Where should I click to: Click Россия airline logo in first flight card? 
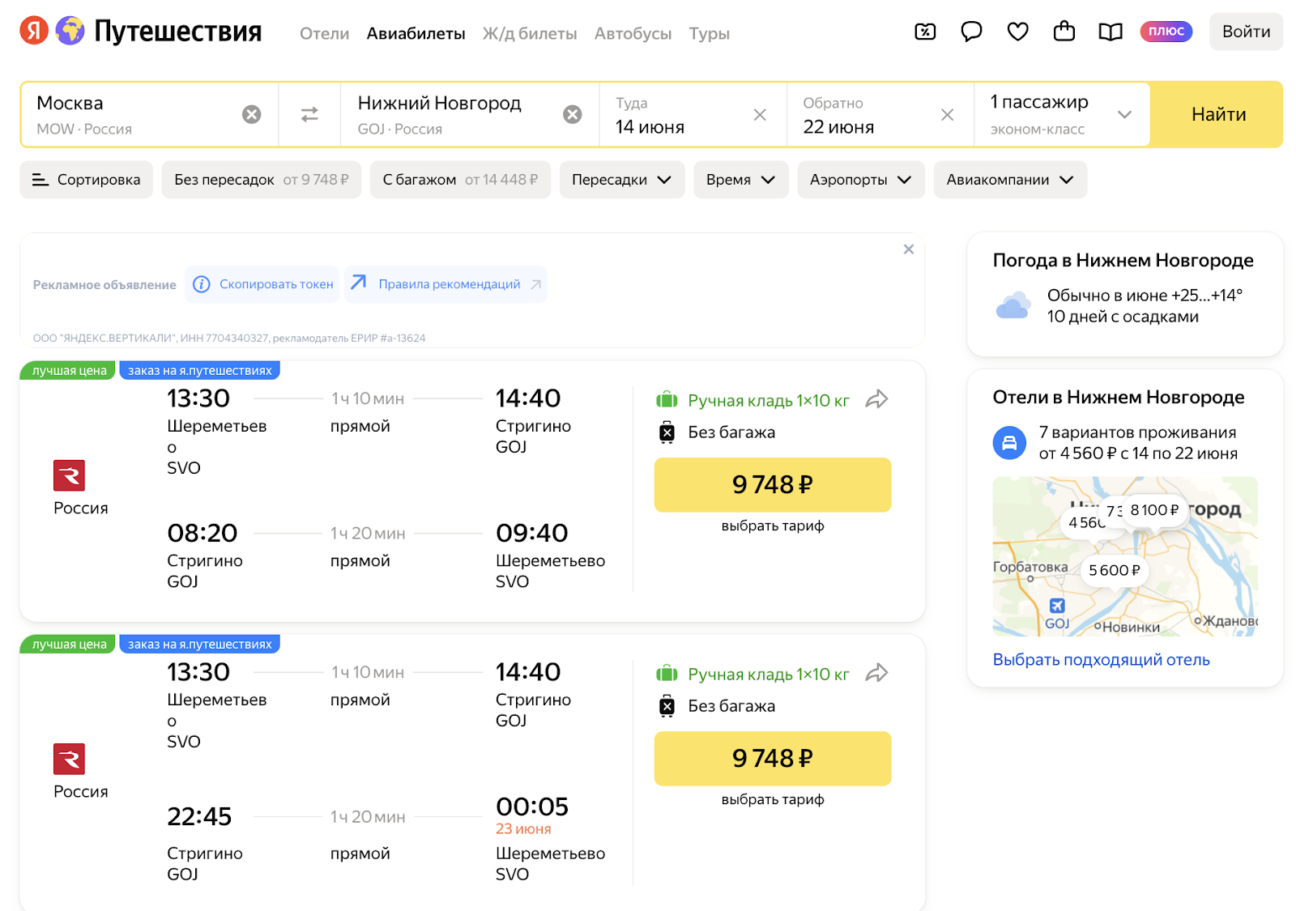coord(69,475)
